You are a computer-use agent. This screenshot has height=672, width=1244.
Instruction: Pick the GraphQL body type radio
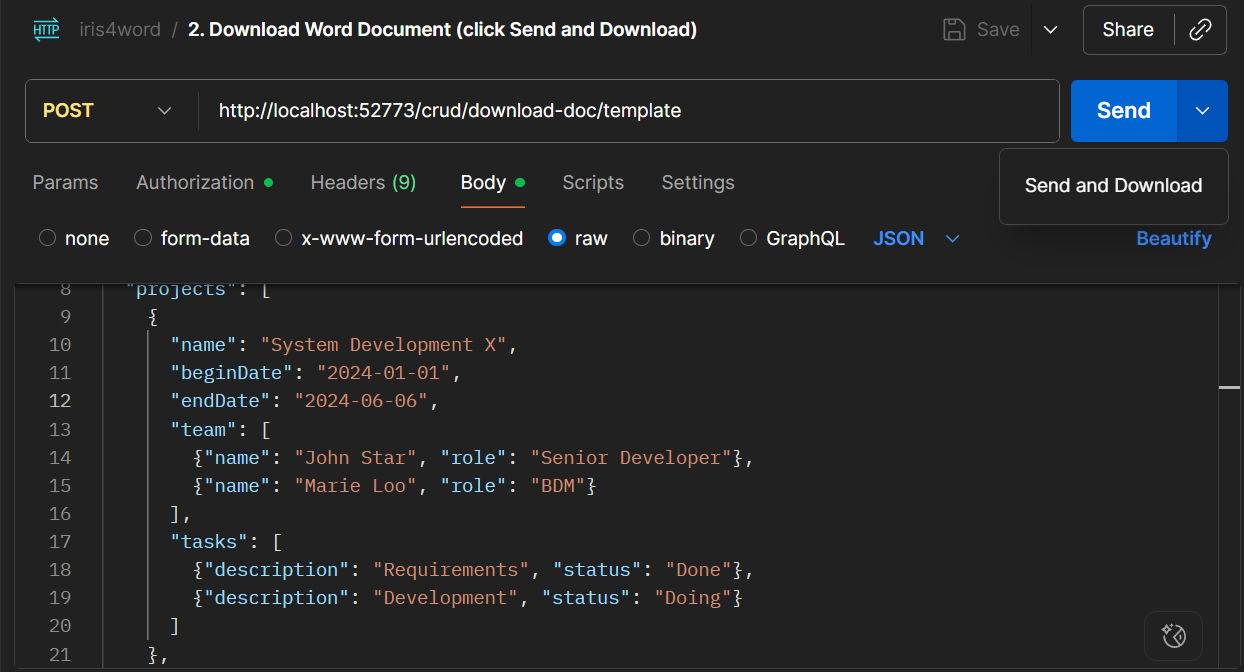[748, 238]
